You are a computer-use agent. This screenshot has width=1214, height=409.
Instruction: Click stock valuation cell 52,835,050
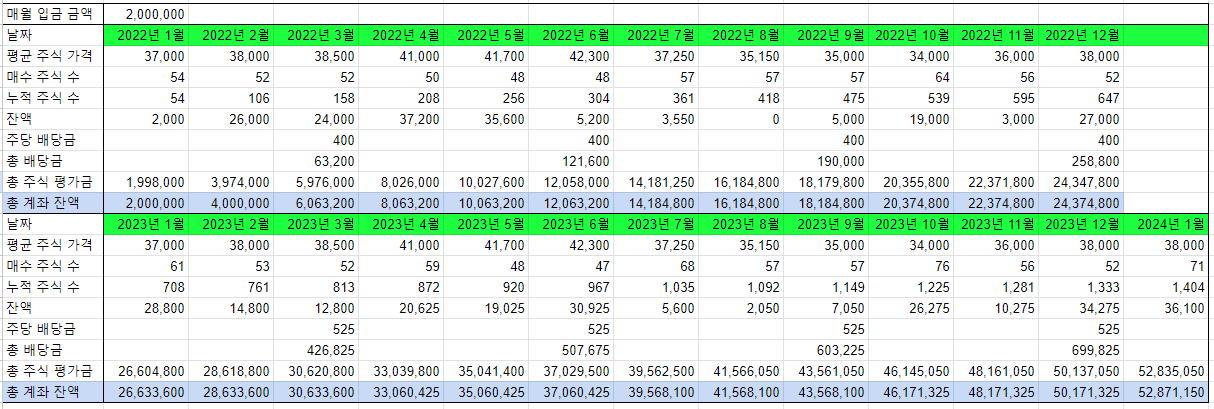(1166, 370)
